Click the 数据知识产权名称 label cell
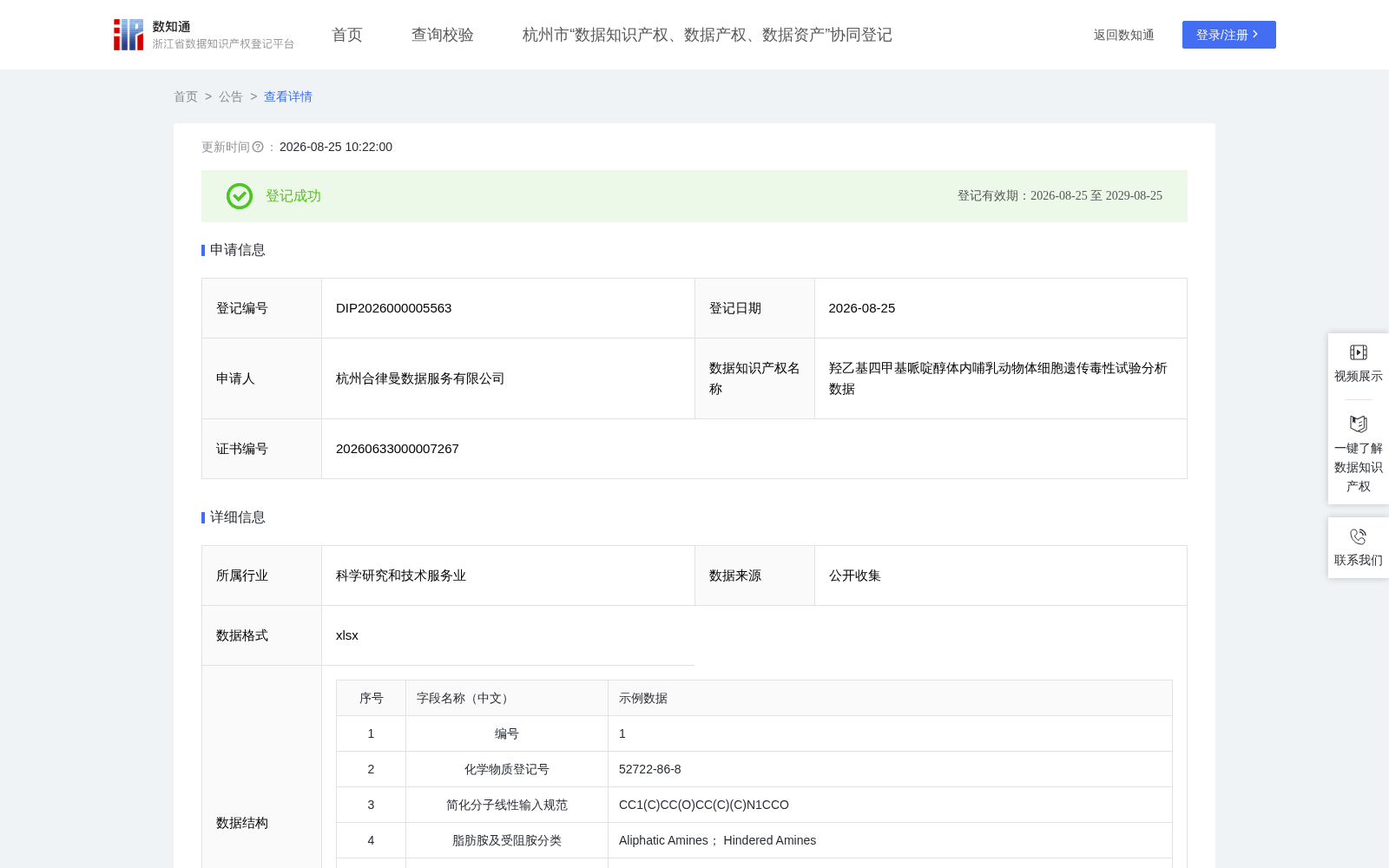The width and height of the screenshot is (1389, 868). [x=754, y=378]
